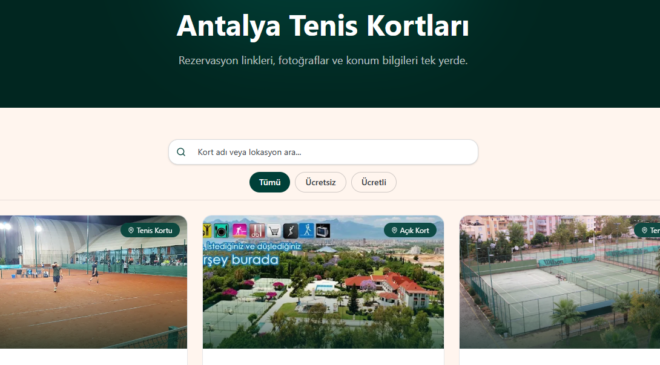660x365 pixels.
Task: Click the Antalya Tenis Kortları heading
Action: (x=323, y=26)
